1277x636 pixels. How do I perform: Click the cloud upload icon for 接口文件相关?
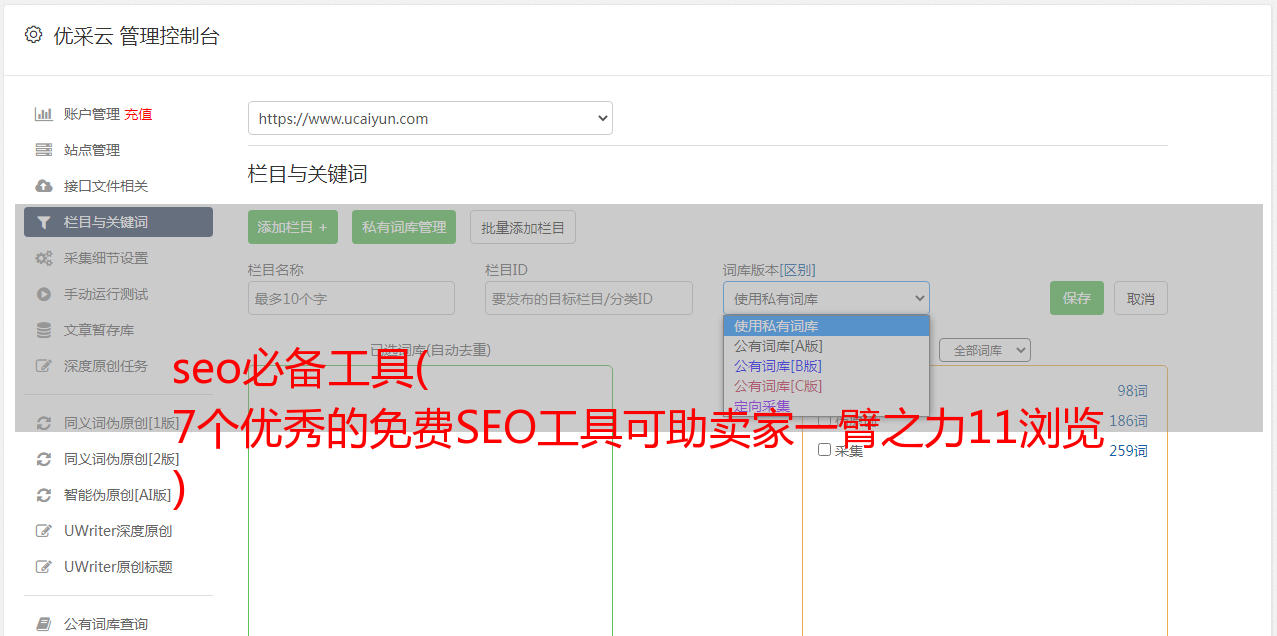(44, 186)
